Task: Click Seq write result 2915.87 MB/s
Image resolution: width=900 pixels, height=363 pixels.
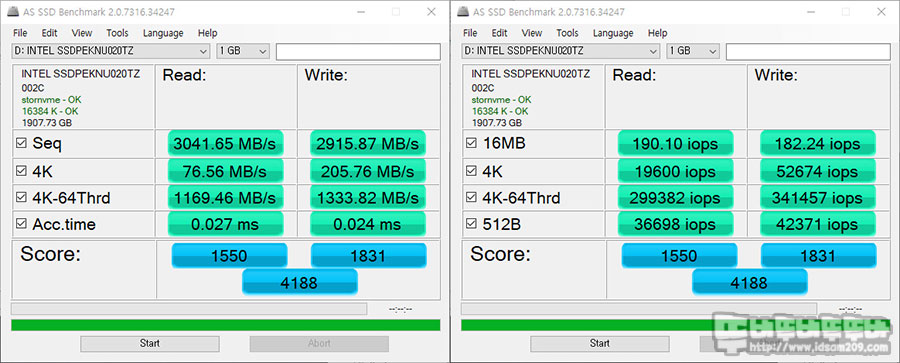Action: point(368,144)
